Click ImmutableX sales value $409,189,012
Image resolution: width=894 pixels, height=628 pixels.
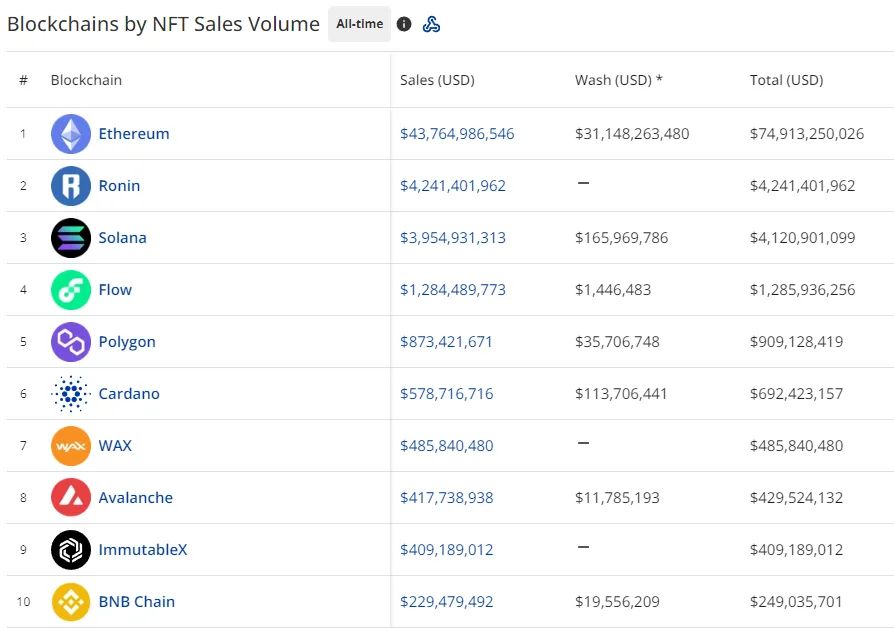coord(446,550)
